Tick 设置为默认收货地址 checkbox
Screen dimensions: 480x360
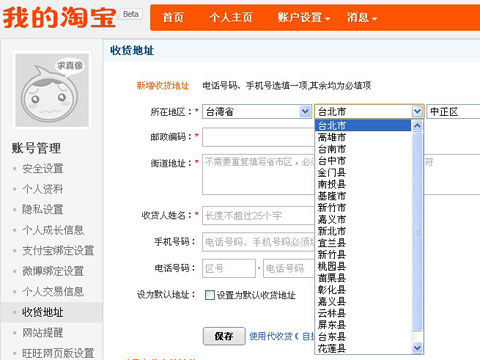tap(210, 295)
